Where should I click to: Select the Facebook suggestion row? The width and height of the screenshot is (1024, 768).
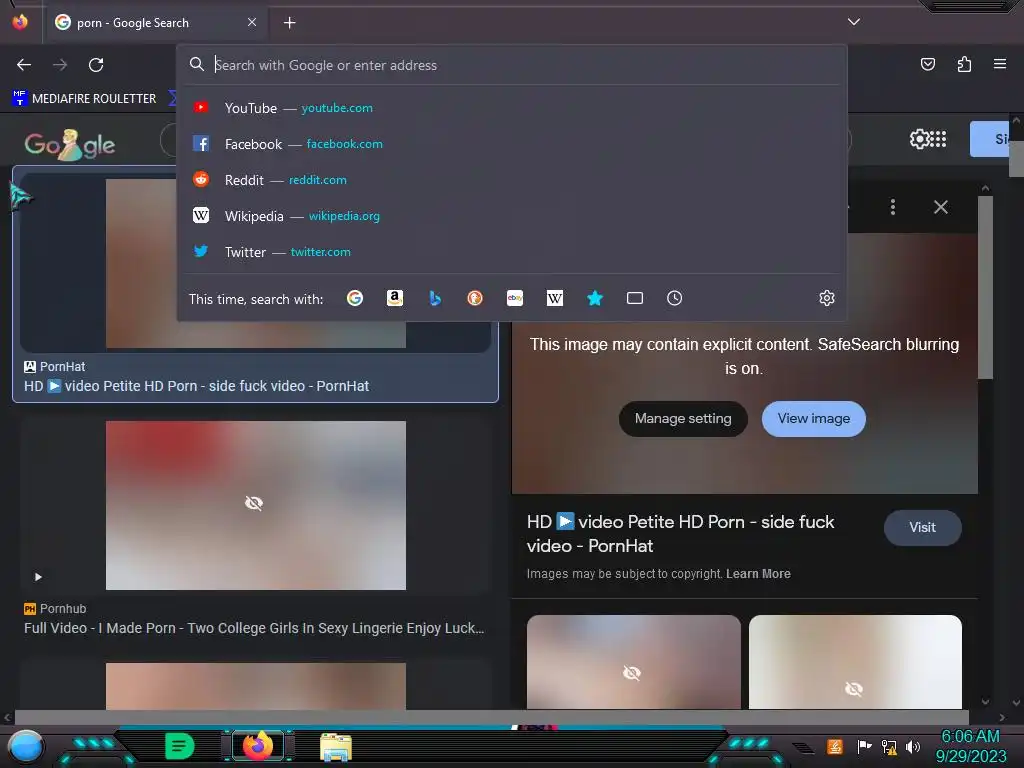click(512, 144)
